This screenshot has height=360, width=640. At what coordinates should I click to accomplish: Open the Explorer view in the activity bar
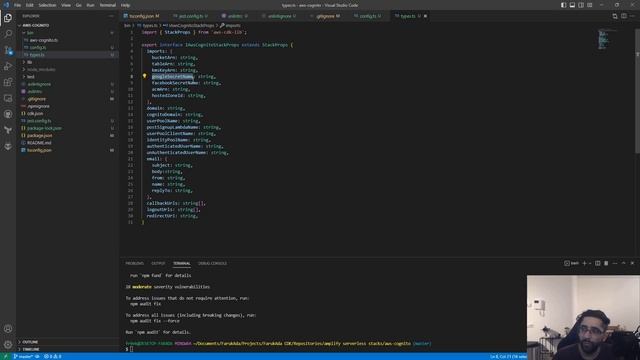[8, 18]
